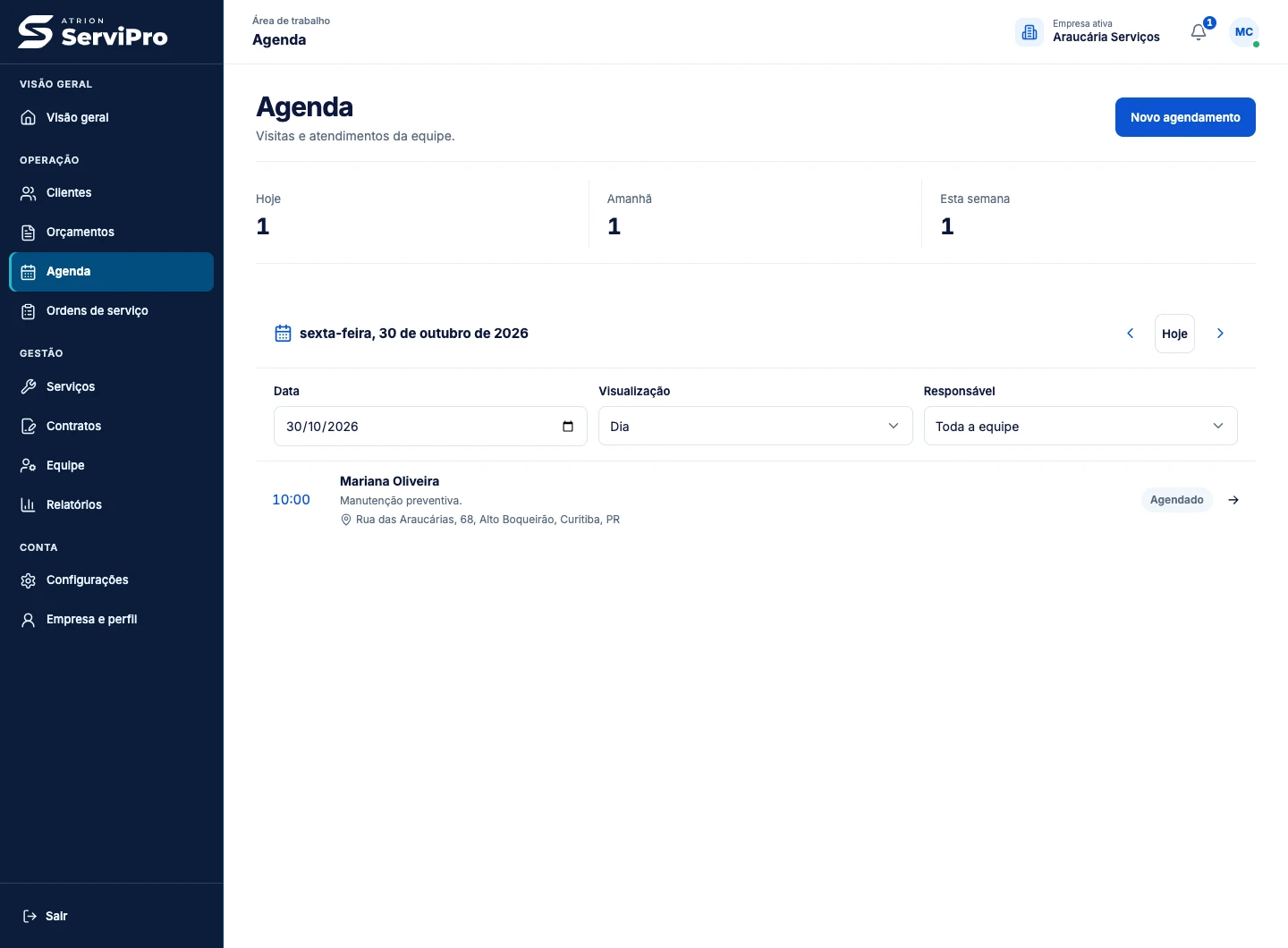
Task: Click the Data input field
Action: 430,426
